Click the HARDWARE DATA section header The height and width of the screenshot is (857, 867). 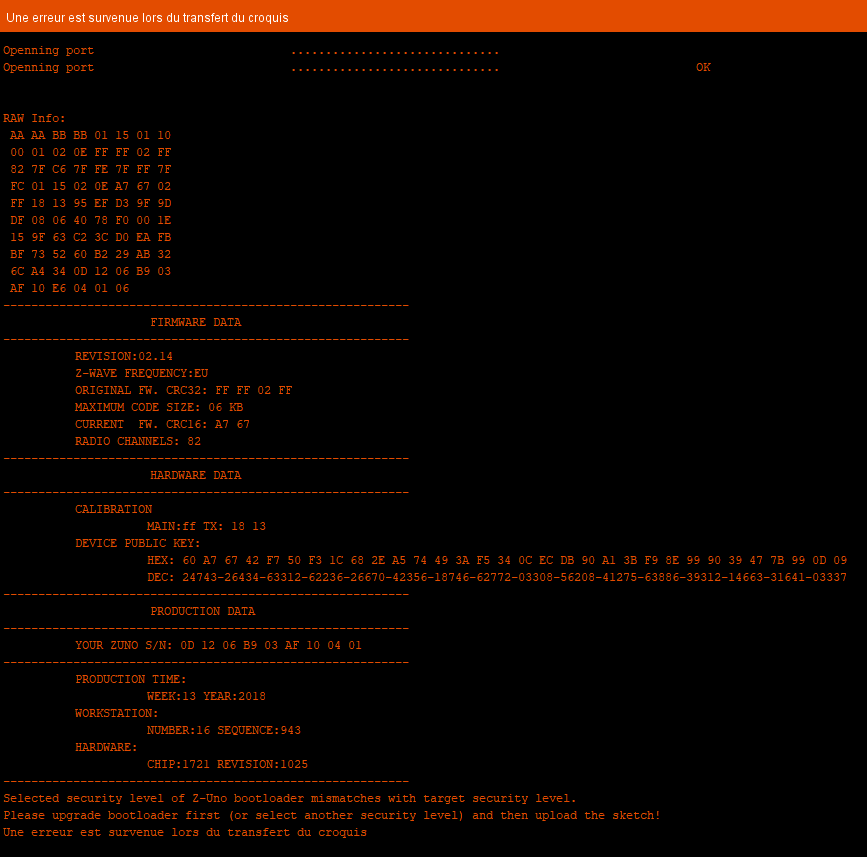195,476
